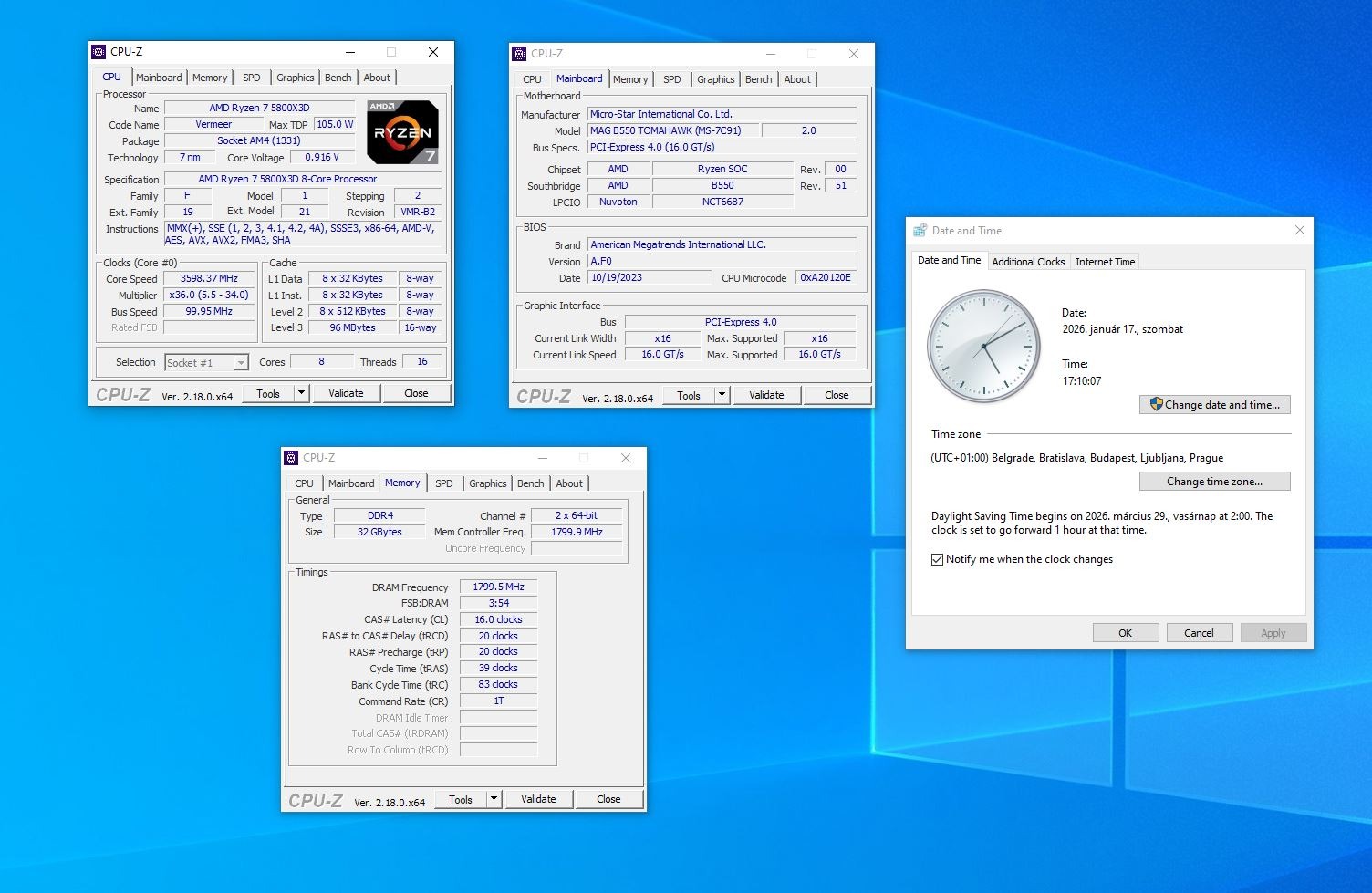Click the DRAM Frequency value 1799.5 MHz
The height and width of the screenshot is (893, 1372).
[498, 587]
